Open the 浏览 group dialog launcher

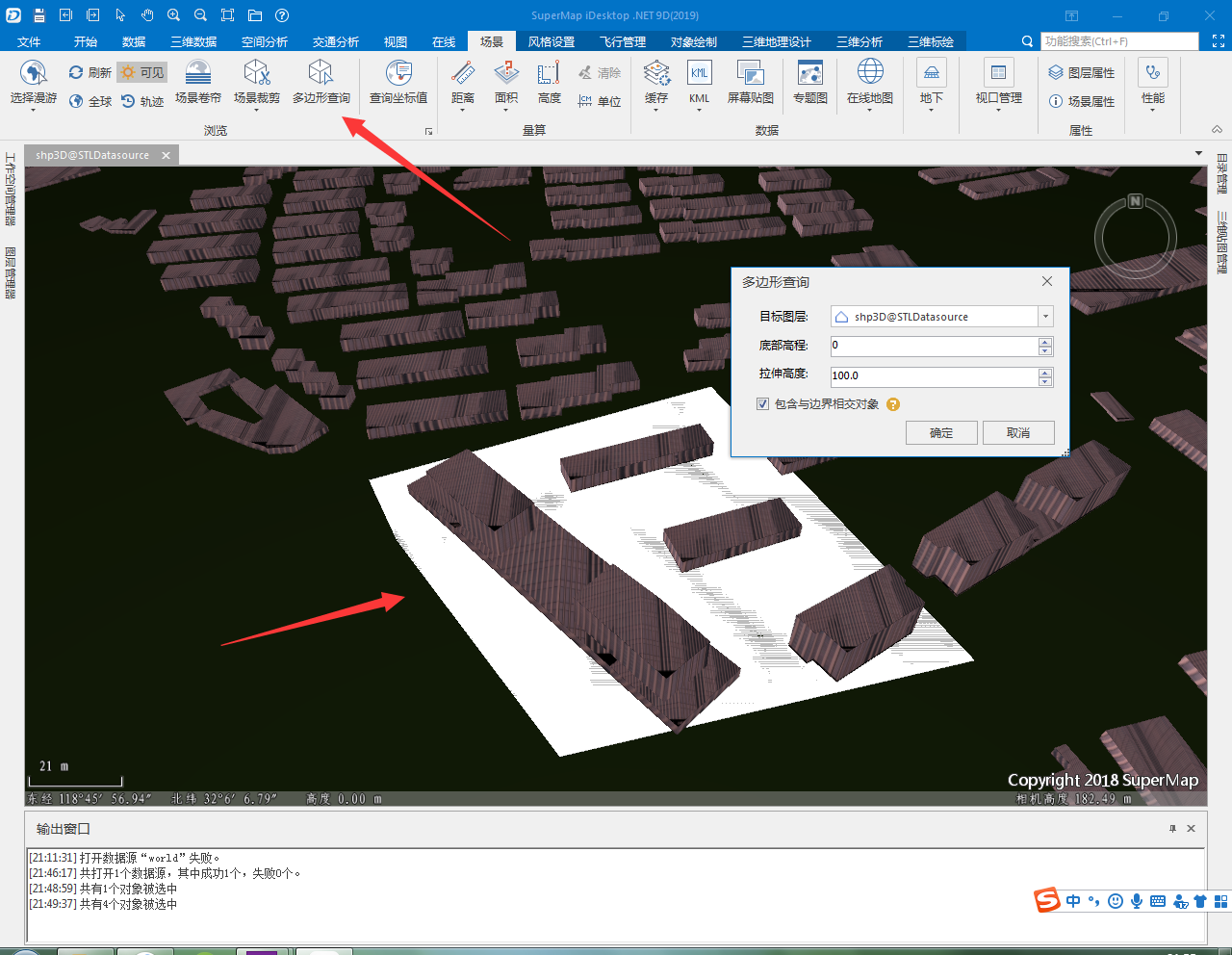pyautogui.click(x=428, y=131)
